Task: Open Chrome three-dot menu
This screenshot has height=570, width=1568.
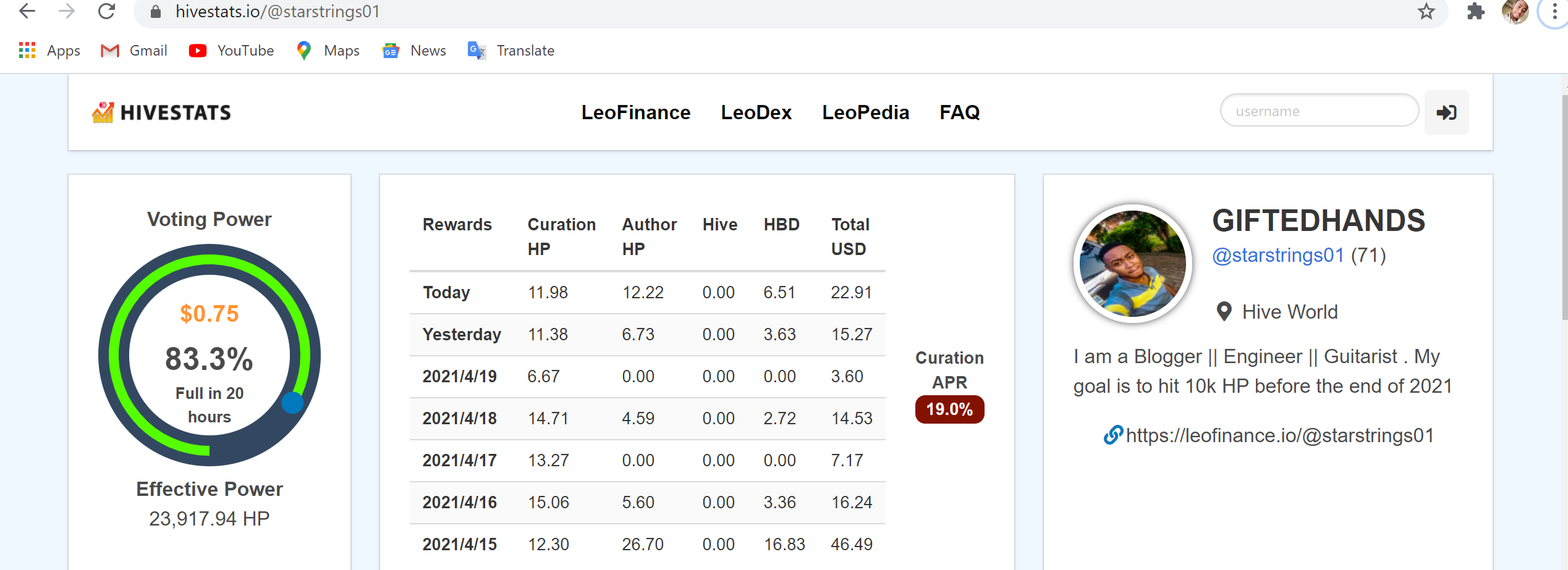Action: [1554, 11]
